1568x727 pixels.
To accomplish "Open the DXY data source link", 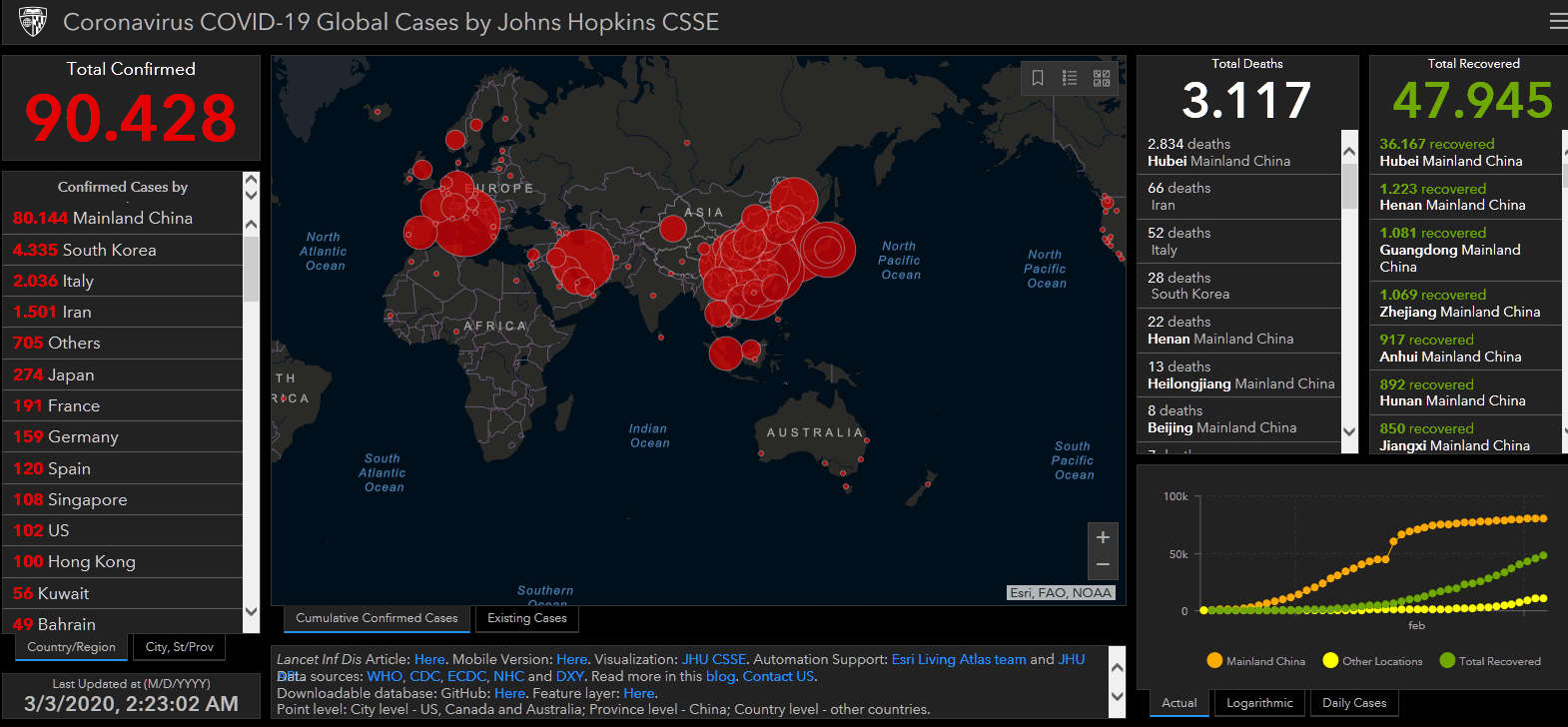I will [569, 676].
